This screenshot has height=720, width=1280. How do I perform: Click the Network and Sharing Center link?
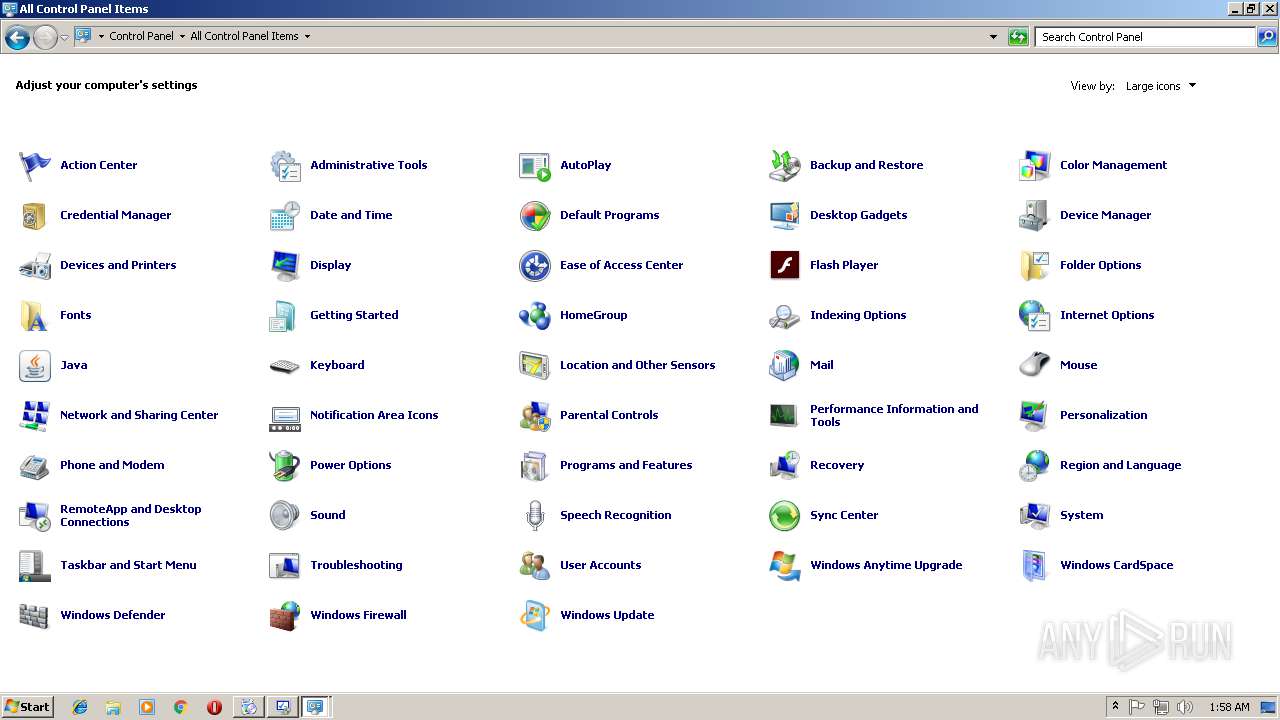[x=139, y=415]
